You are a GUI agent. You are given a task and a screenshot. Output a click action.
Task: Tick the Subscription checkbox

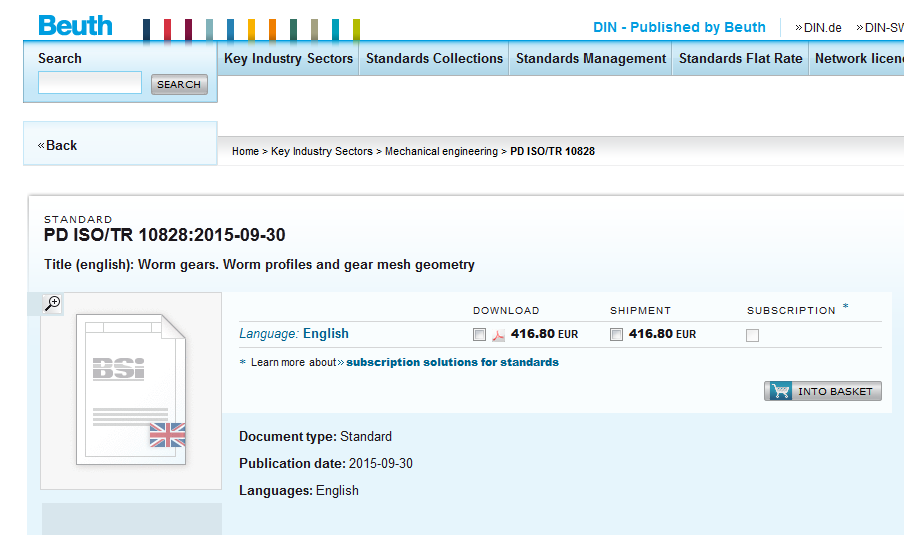(x=752, y=335)
